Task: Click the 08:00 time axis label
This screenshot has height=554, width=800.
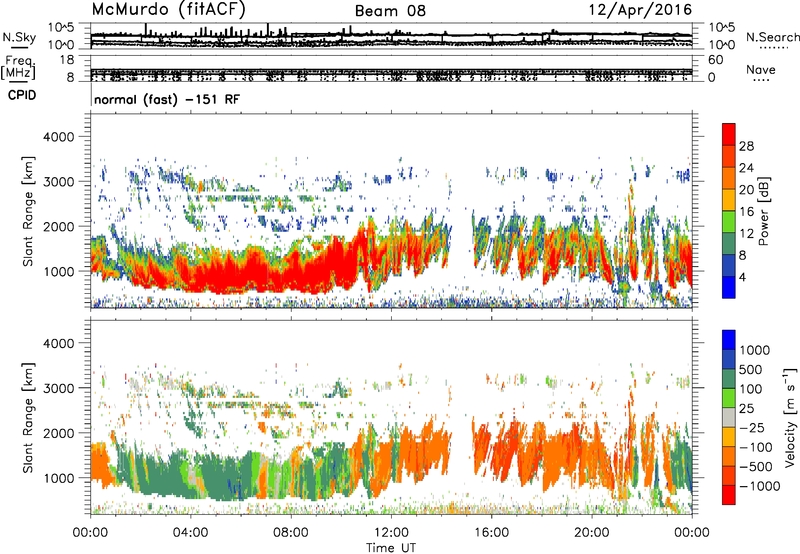Action: 290,533
